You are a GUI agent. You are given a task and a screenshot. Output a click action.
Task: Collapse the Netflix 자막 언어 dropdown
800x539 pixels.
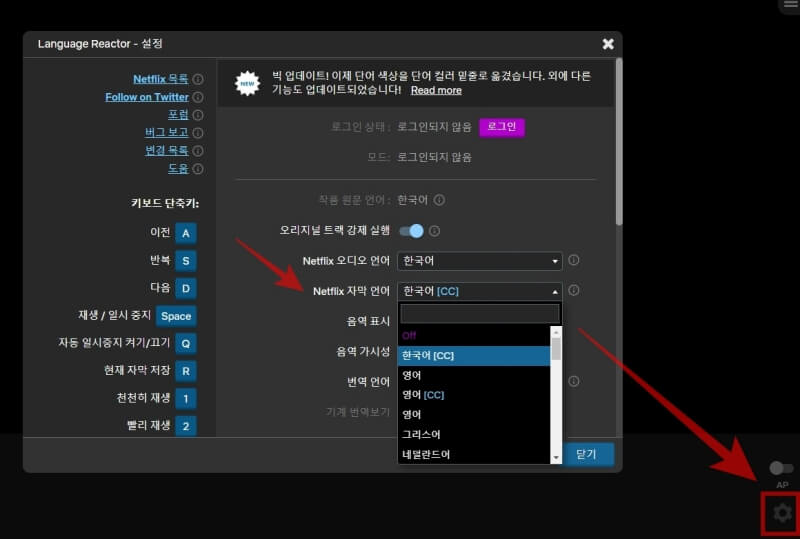pyautogui.click(x=480, y=291)
